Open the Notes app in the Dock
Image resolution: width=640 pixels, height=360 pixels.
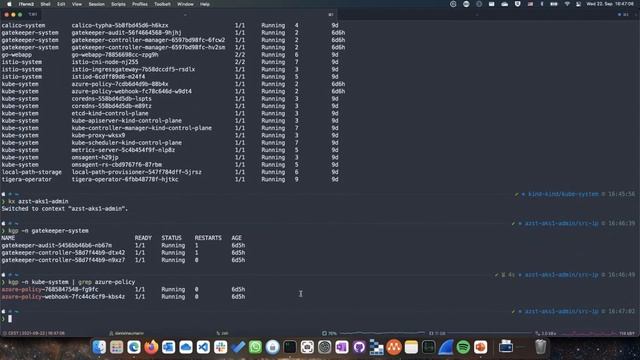click(x=411, y=347)
